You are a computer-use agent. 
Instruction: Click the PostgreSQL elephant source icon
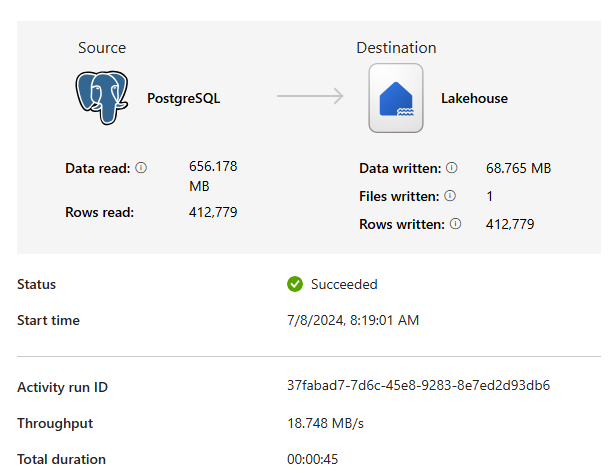click(102, 97)
